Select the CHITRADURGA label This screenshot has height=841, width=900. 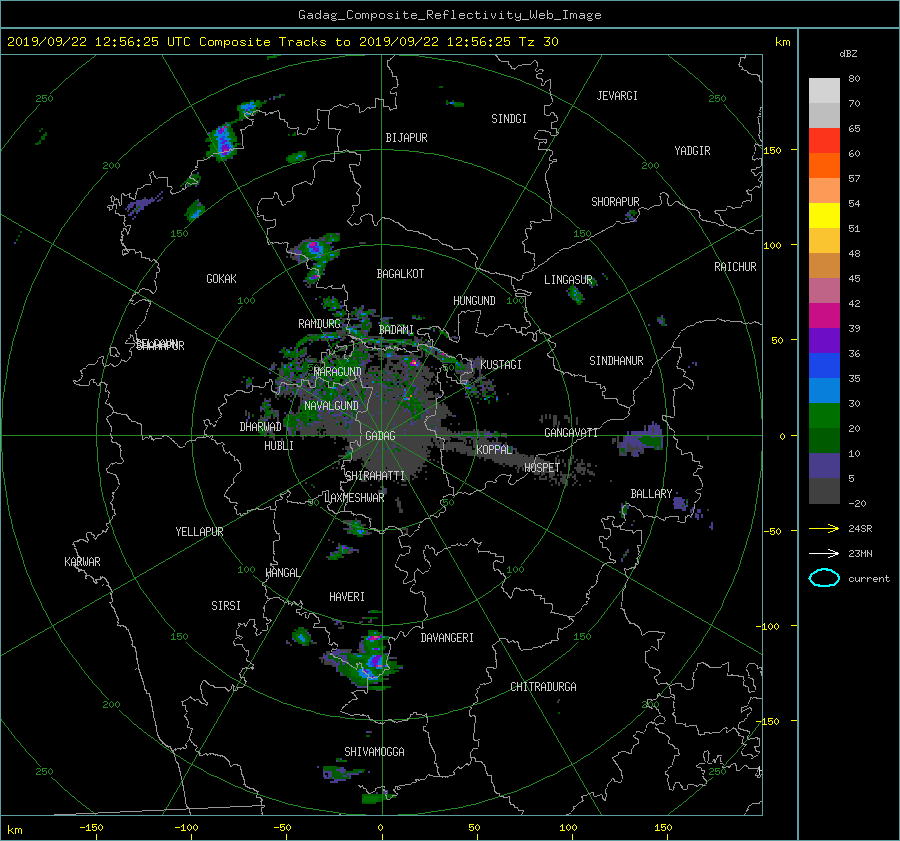(544, 687)
